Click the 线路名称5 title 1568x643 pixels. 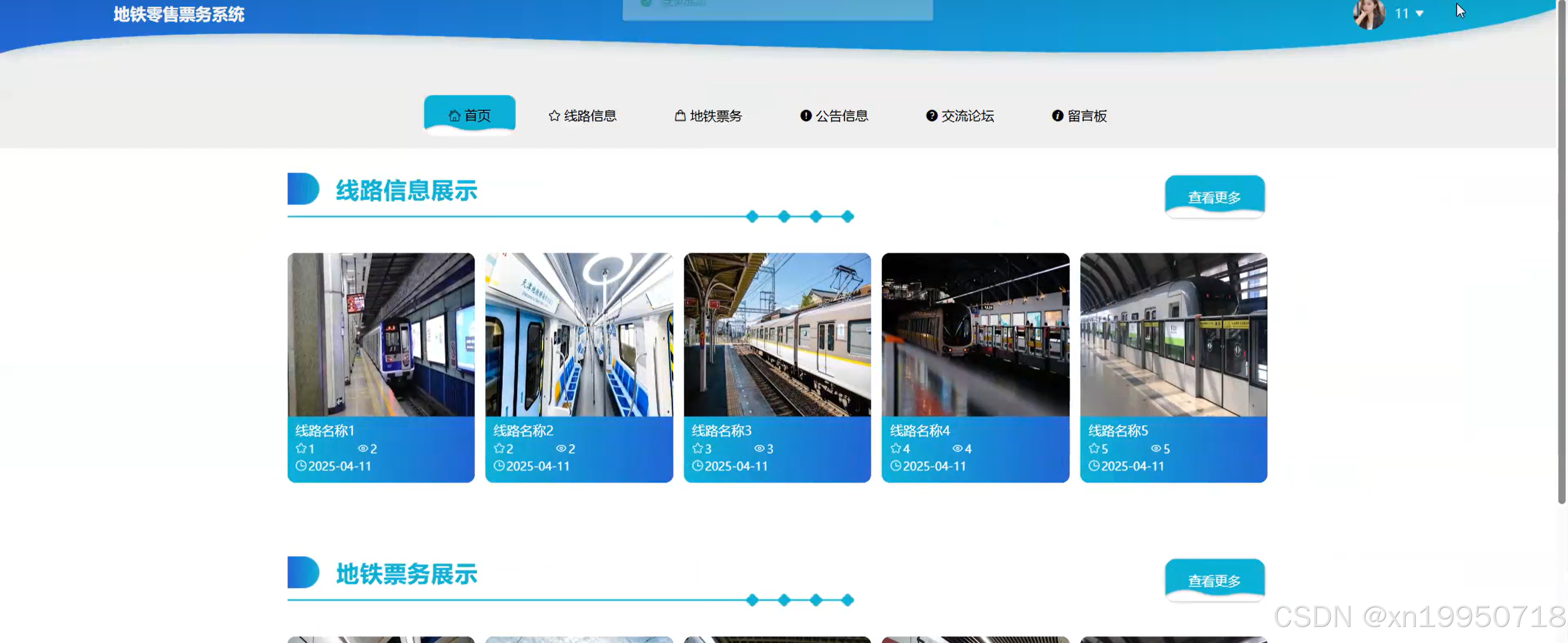1118,431
